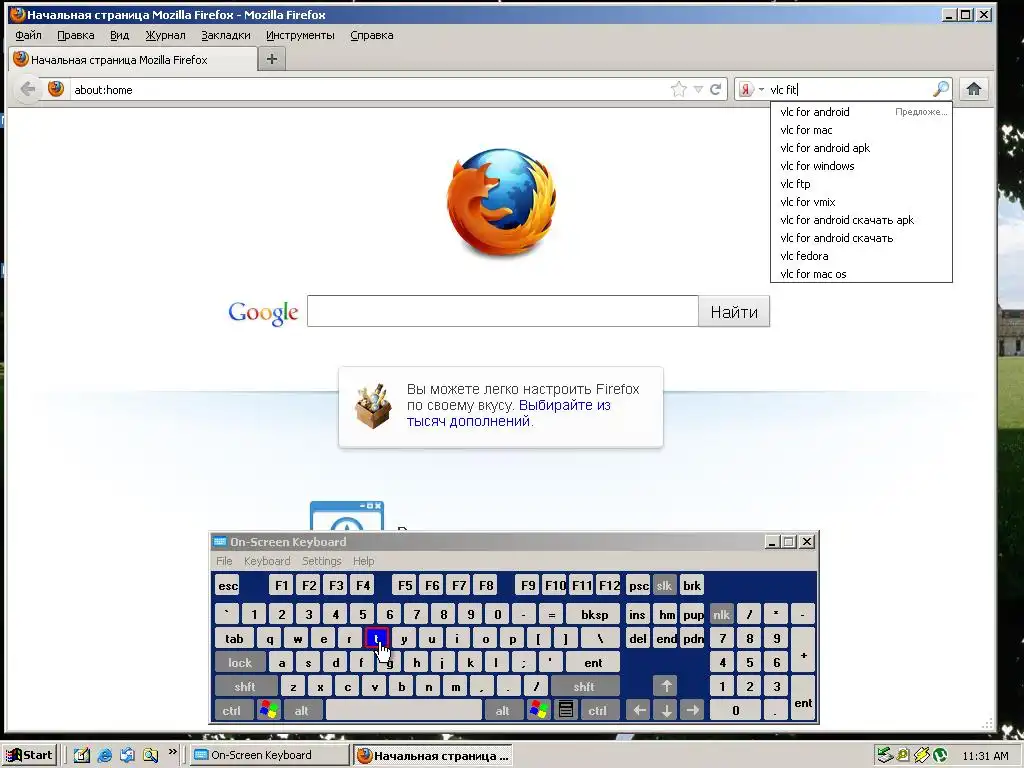1024x768 pixels.
Task: Open On-Screen Keyboard Help menu
Action: point(363,561)
